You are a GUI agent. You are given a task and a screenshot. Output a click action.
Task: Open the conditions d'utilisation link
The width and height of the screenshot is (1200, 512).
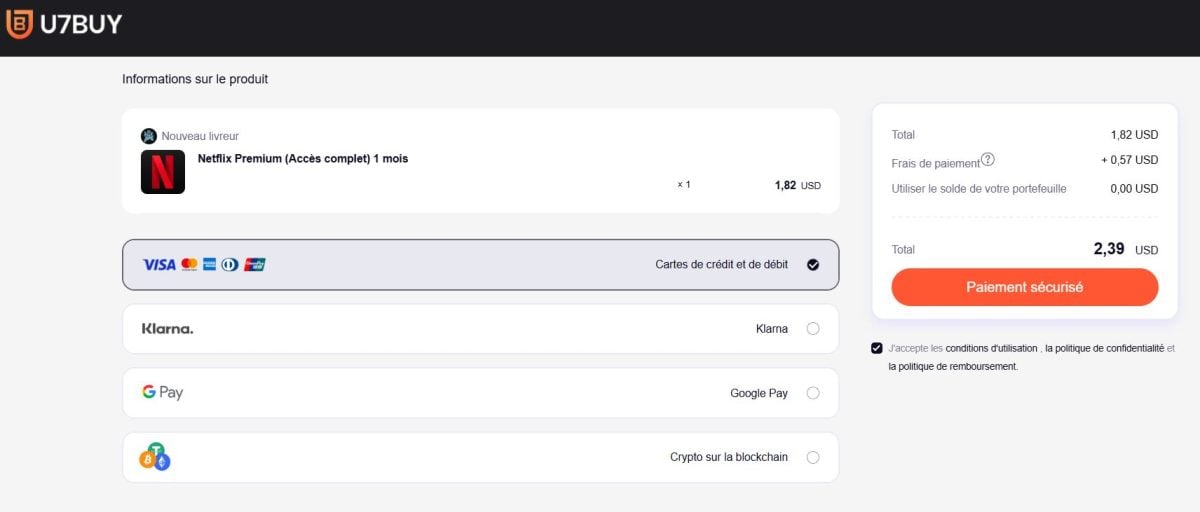(x=991, y=349)
